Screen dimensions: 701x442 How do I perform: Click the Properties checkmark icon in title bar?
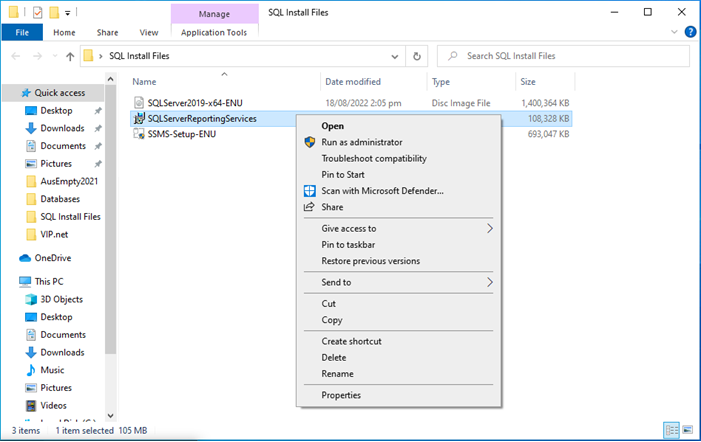[38, 12]
